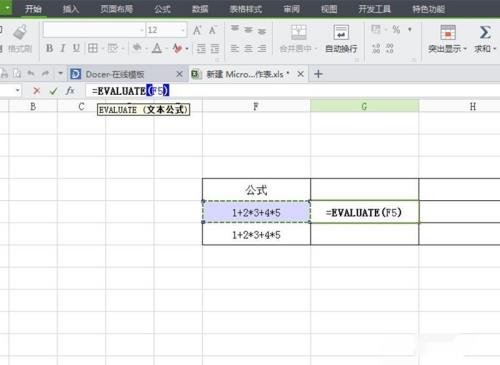This screenshot has height=365, width=500.
Task: Toggle bold formatting
Action: coord(49,49)
